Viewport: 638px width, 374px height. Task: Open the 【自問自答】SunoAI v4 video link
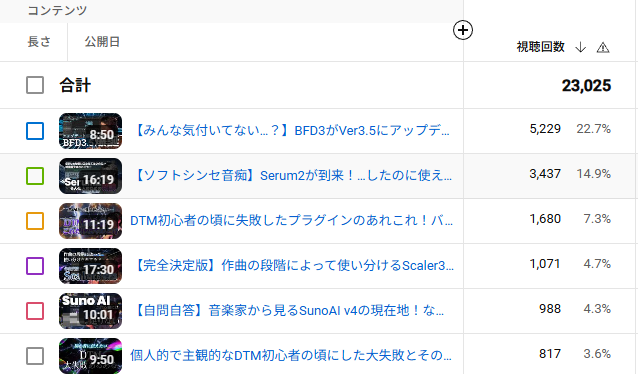(288, 311)
